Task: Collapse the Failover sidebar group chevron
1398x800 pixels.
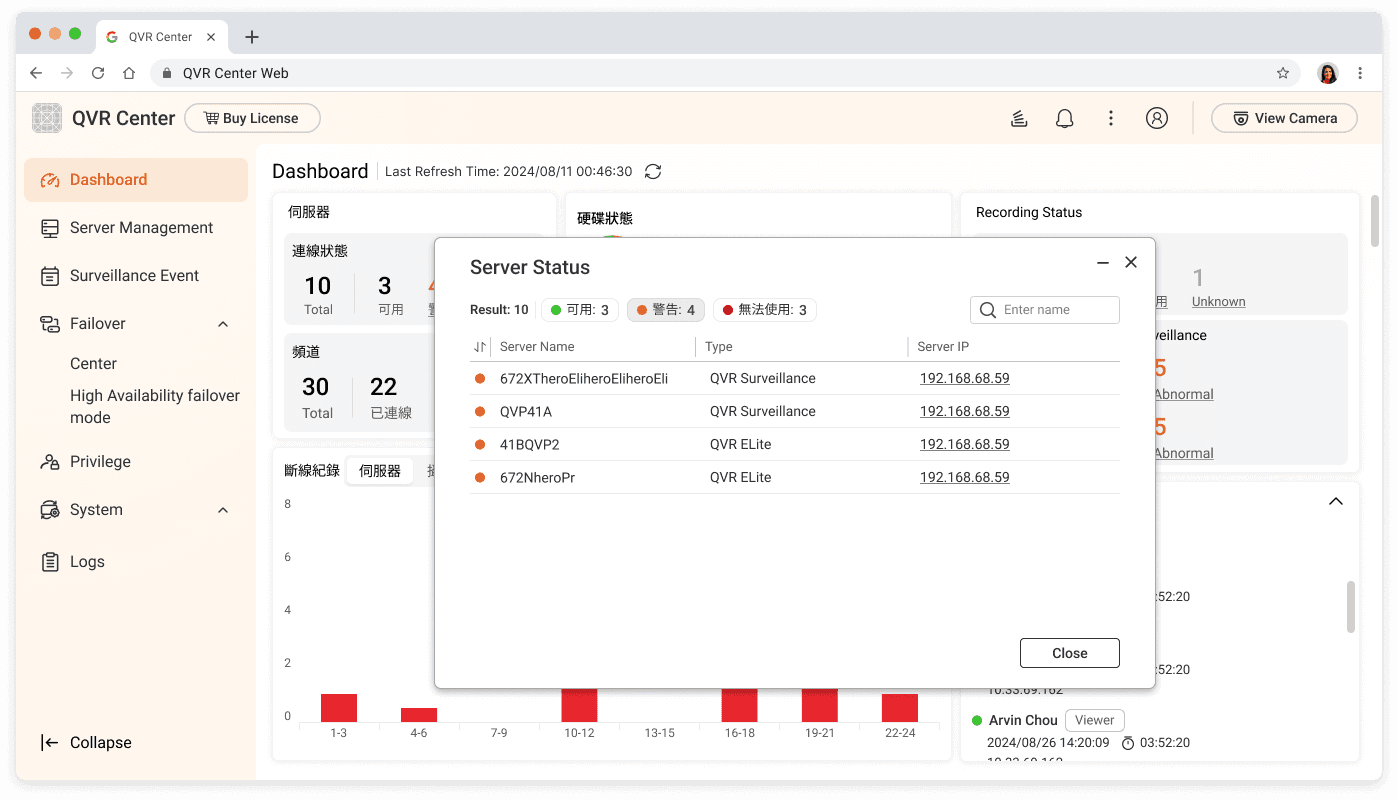Action: pos(223,324)
